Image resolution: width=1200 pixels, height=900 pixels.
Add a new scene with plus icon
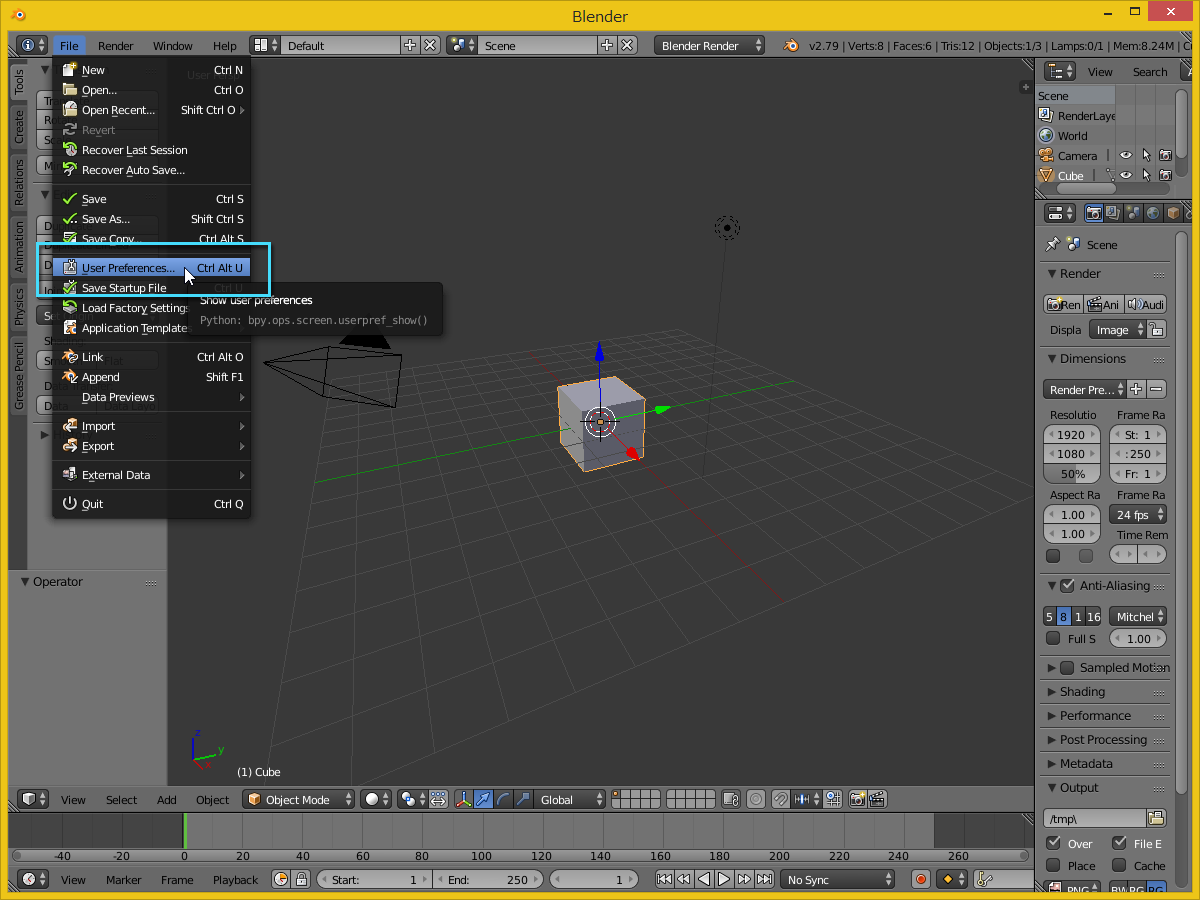pyautogui.click(x=607, y=46)
